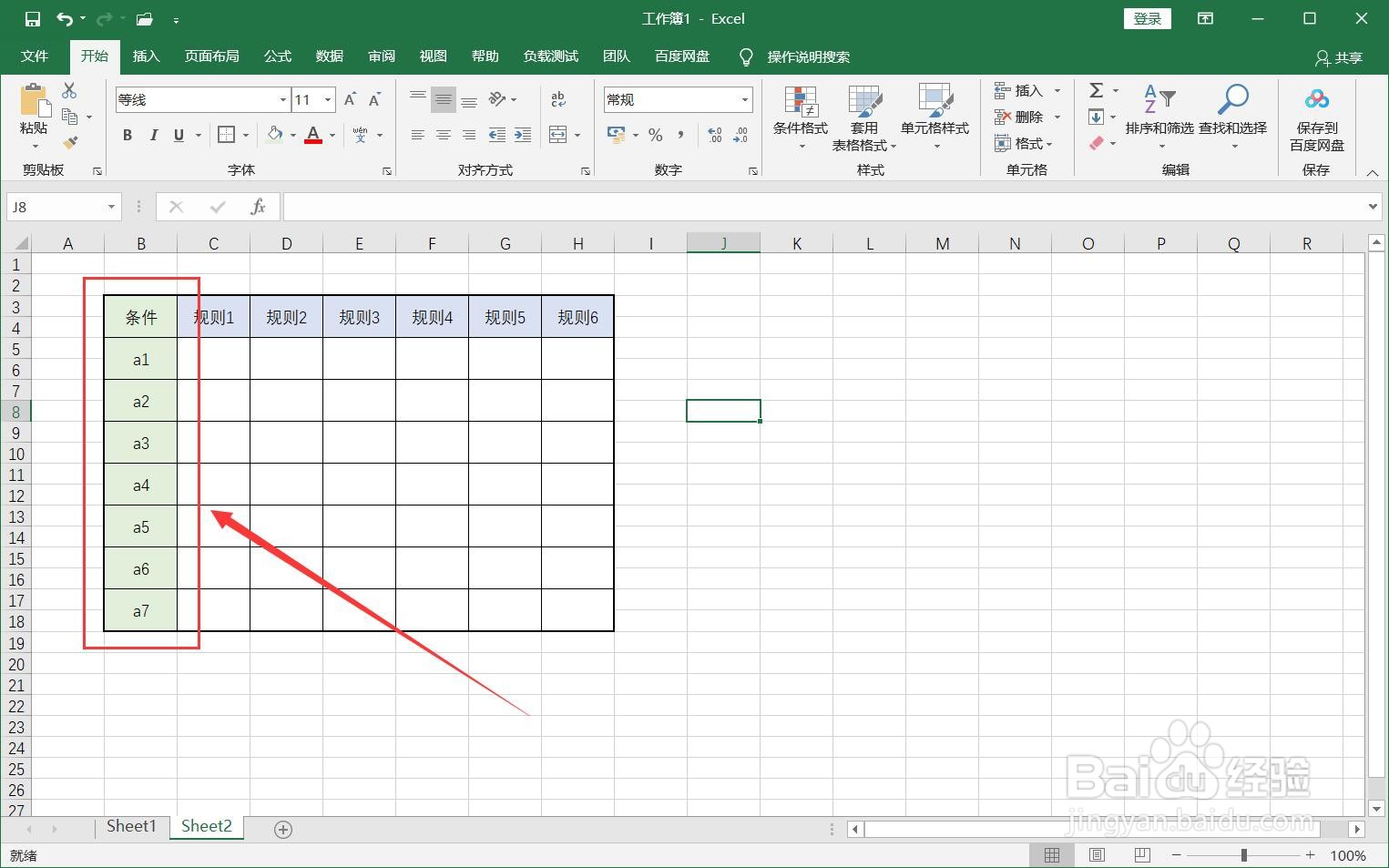This screenshot has width=1389, height=868.
Task: Toggle bold formatting
Action: [x=128, y=135]
